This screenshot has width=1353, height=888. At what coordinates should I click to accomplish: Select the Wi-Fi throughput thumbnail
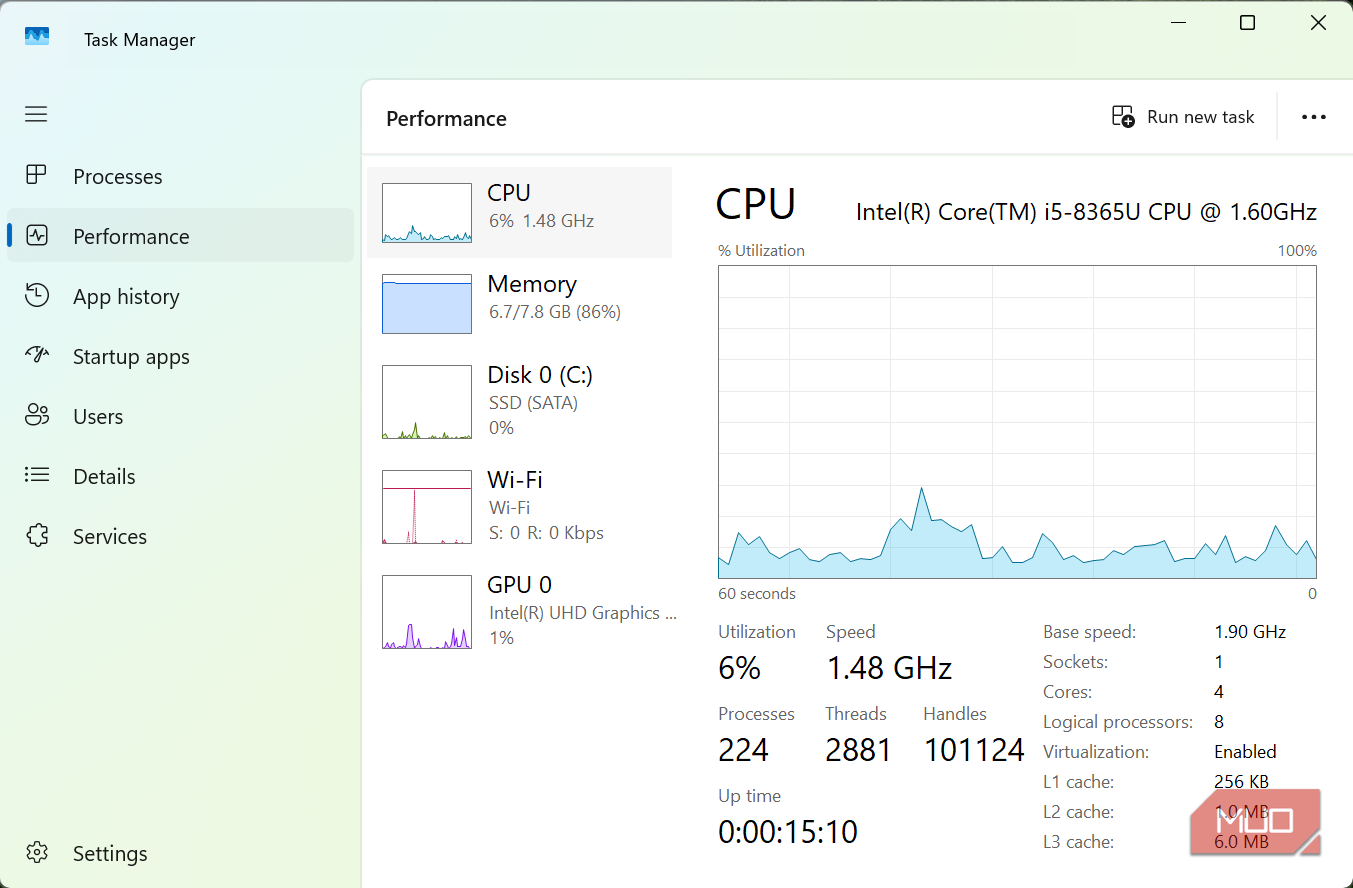tap(427, 507)
